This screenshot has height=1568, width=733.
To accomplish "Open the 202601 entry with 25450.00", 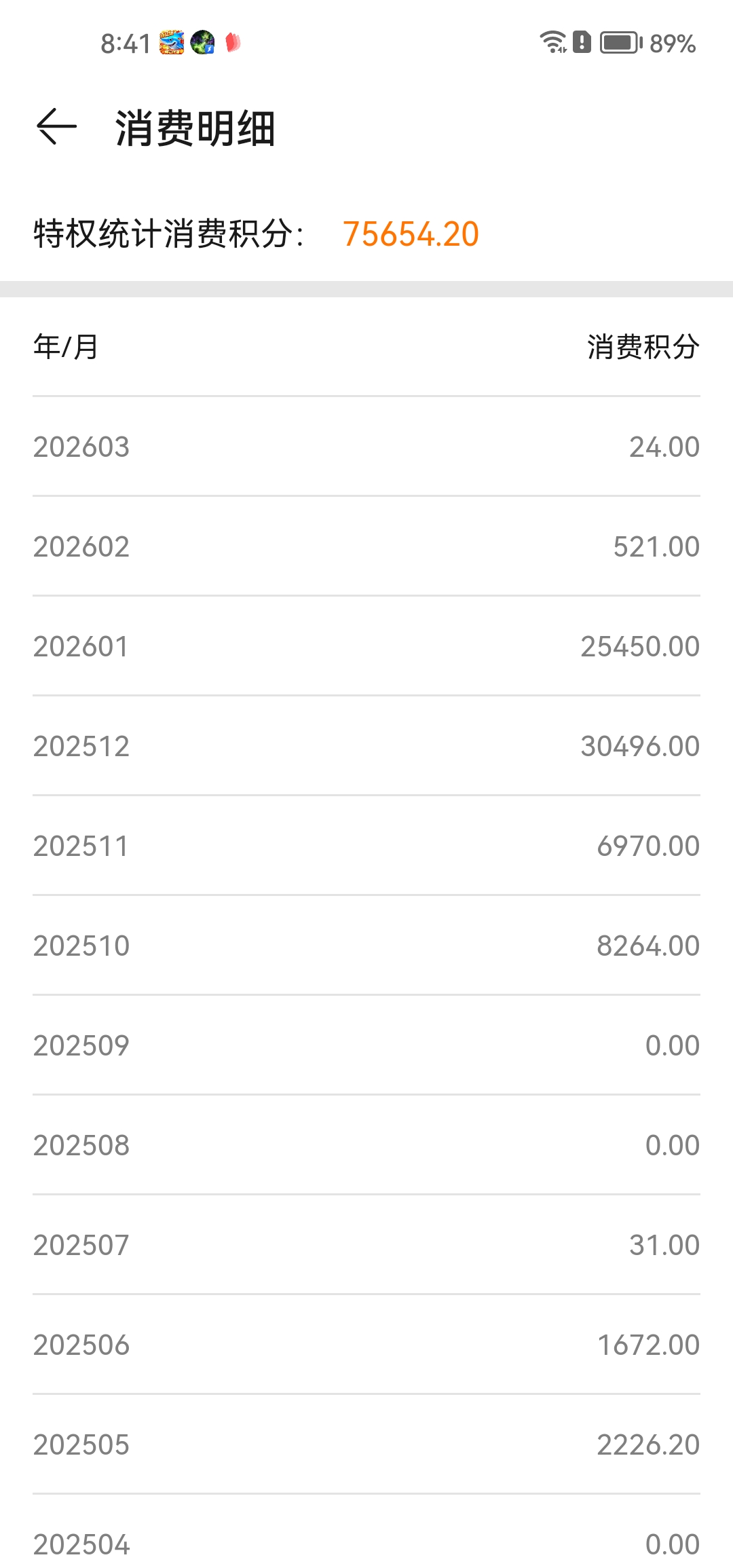I will tap(366, 646).
